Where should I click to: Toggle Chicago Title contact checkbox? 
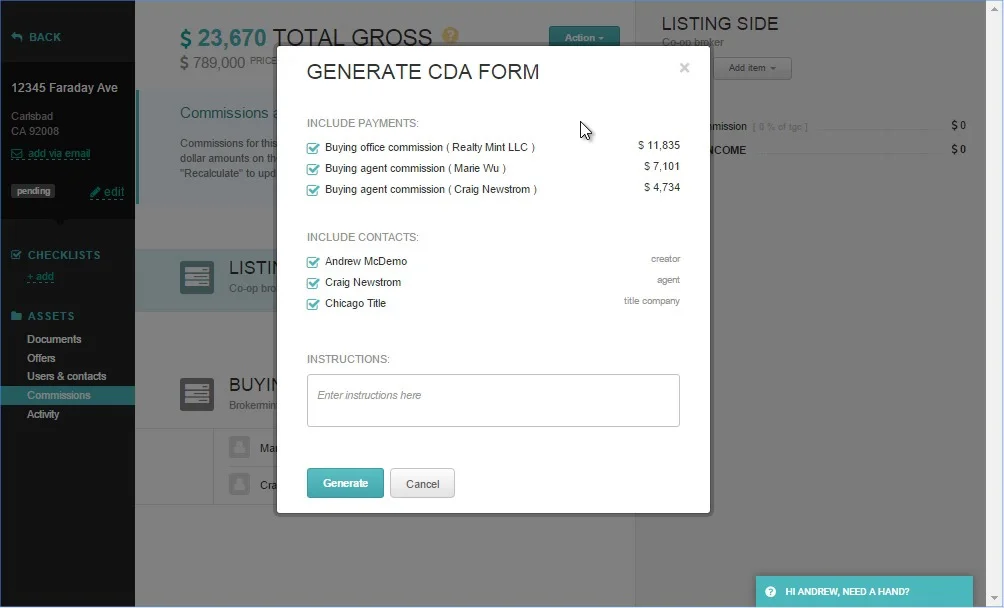(x=312, y=304)
